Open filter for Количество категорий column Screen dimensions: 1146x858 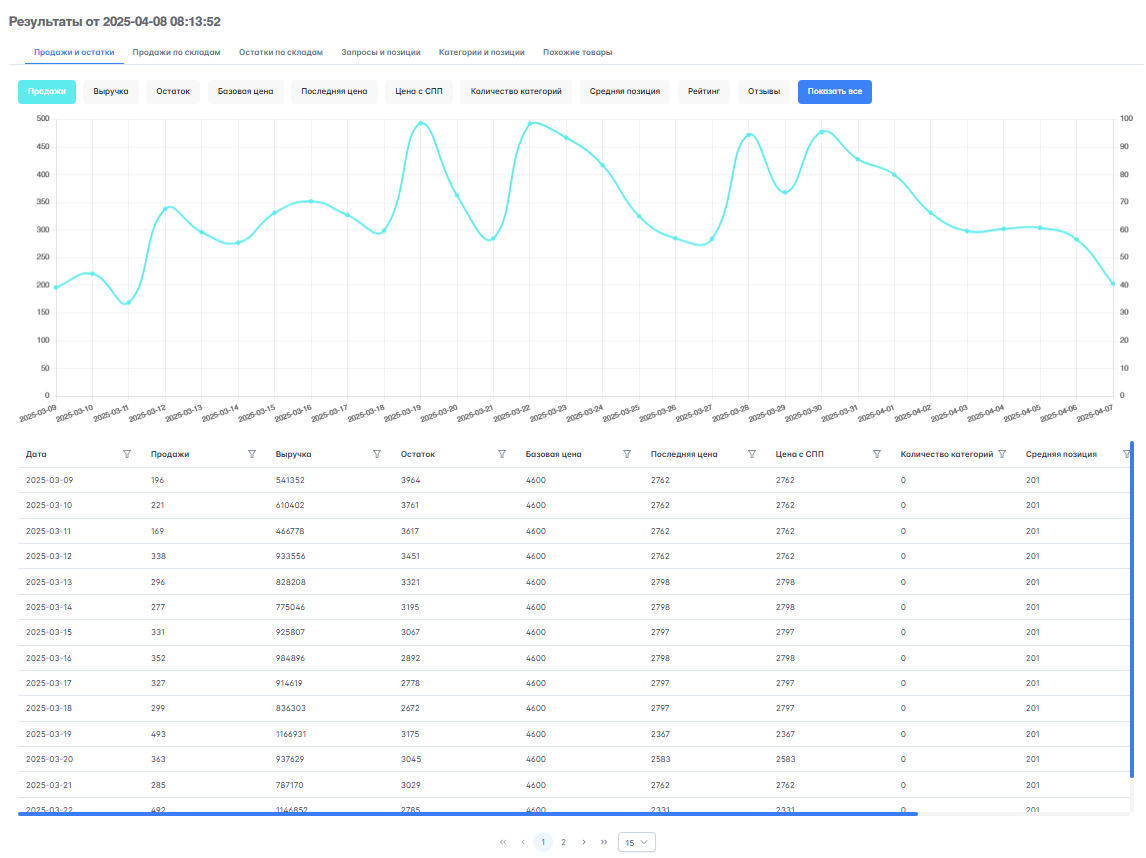tap(1002, 454)
